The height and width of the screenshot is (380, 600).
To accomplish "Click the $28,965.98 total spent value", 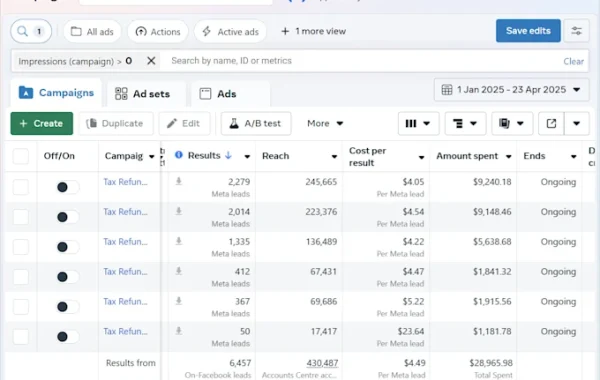I will point(491,363).
